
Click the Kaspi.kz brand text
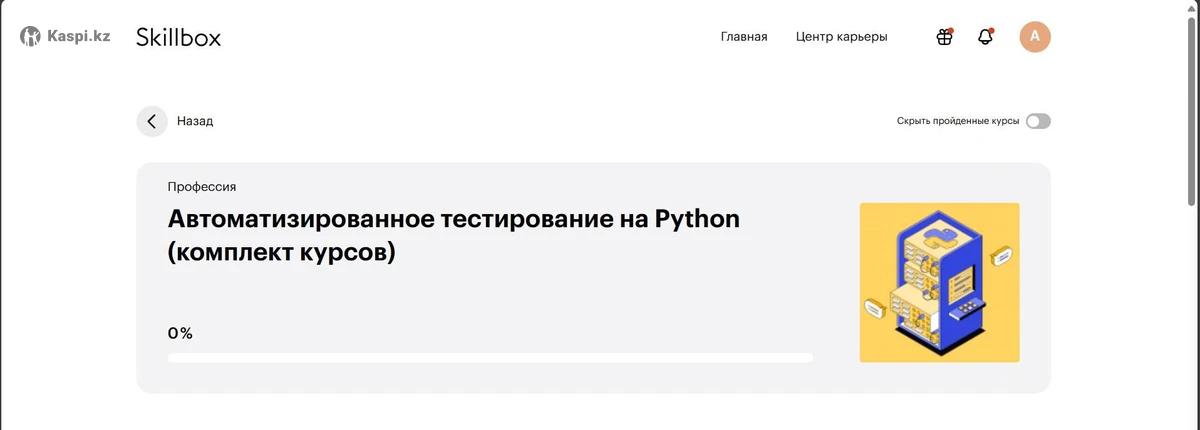[x=79, y=37]
